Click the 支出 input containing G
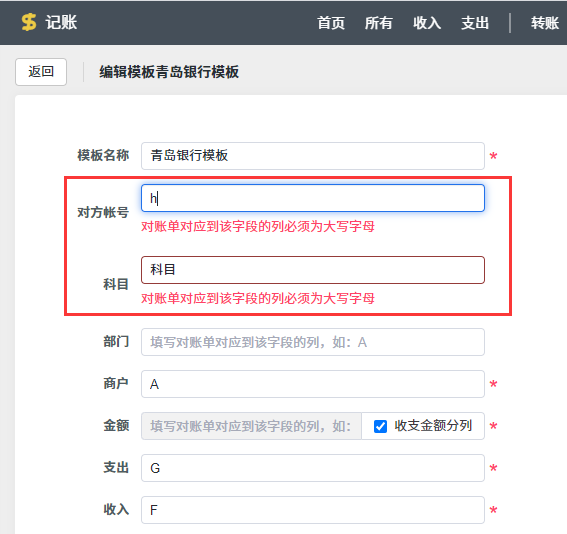Image resolution: width=567 pixels, height=534 pixels. click(x=313, y=468)
